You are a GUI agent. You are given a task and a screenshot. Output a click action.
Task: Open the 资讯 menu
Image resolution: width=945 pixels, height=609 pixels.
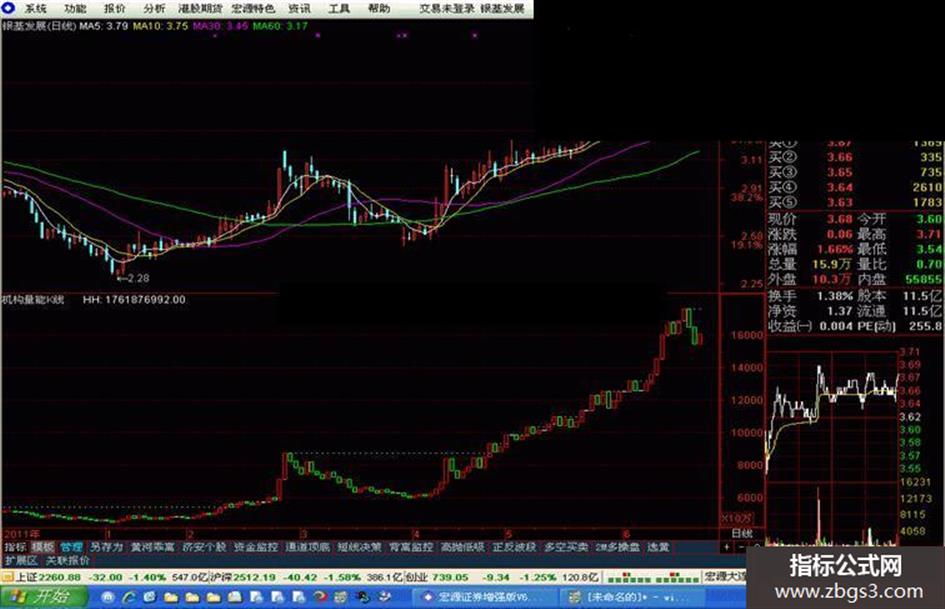[300, 8]
